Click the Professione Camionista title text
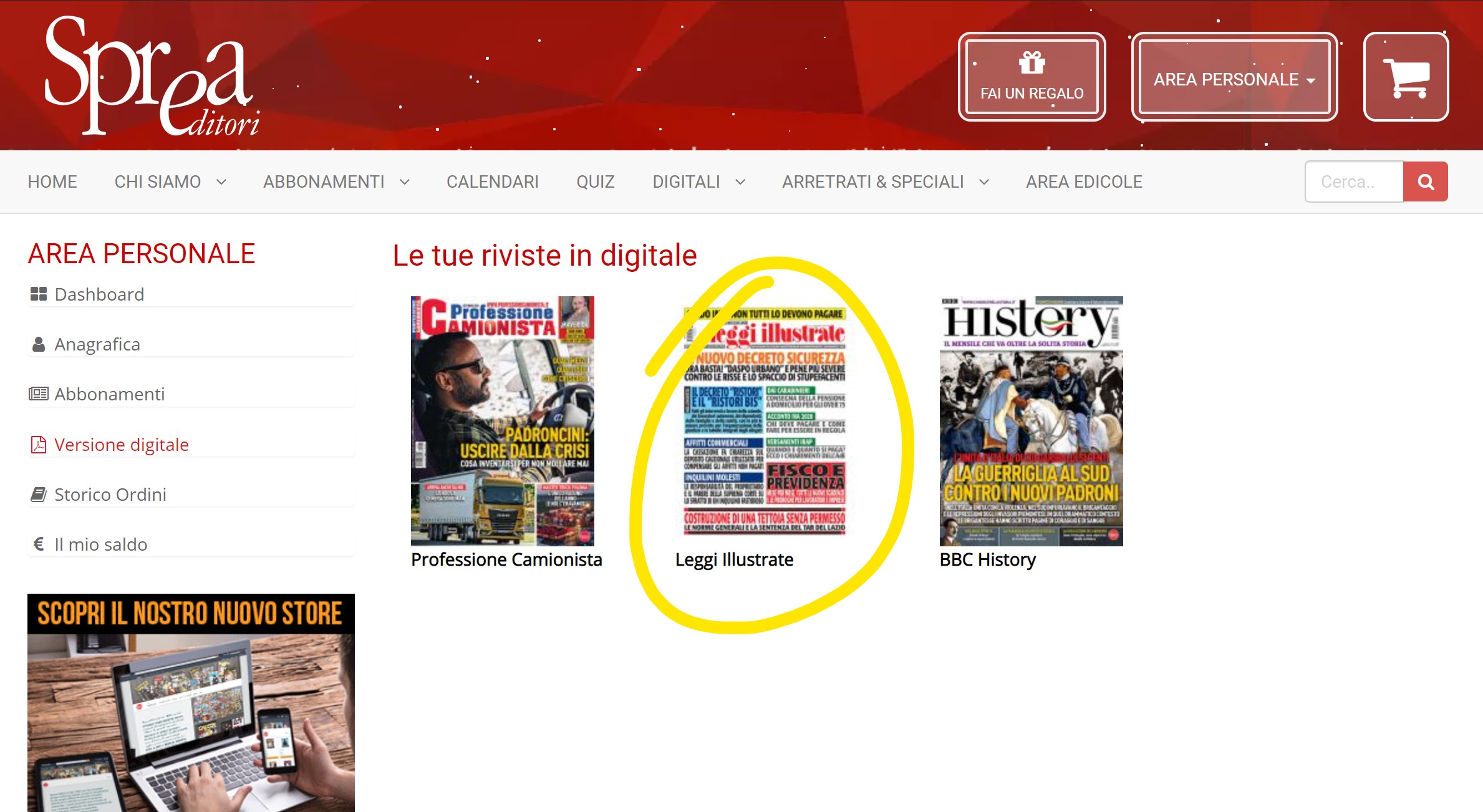The width and height of the screenshot is (1483, 812). pyautogui.click(x=506, y=559)
